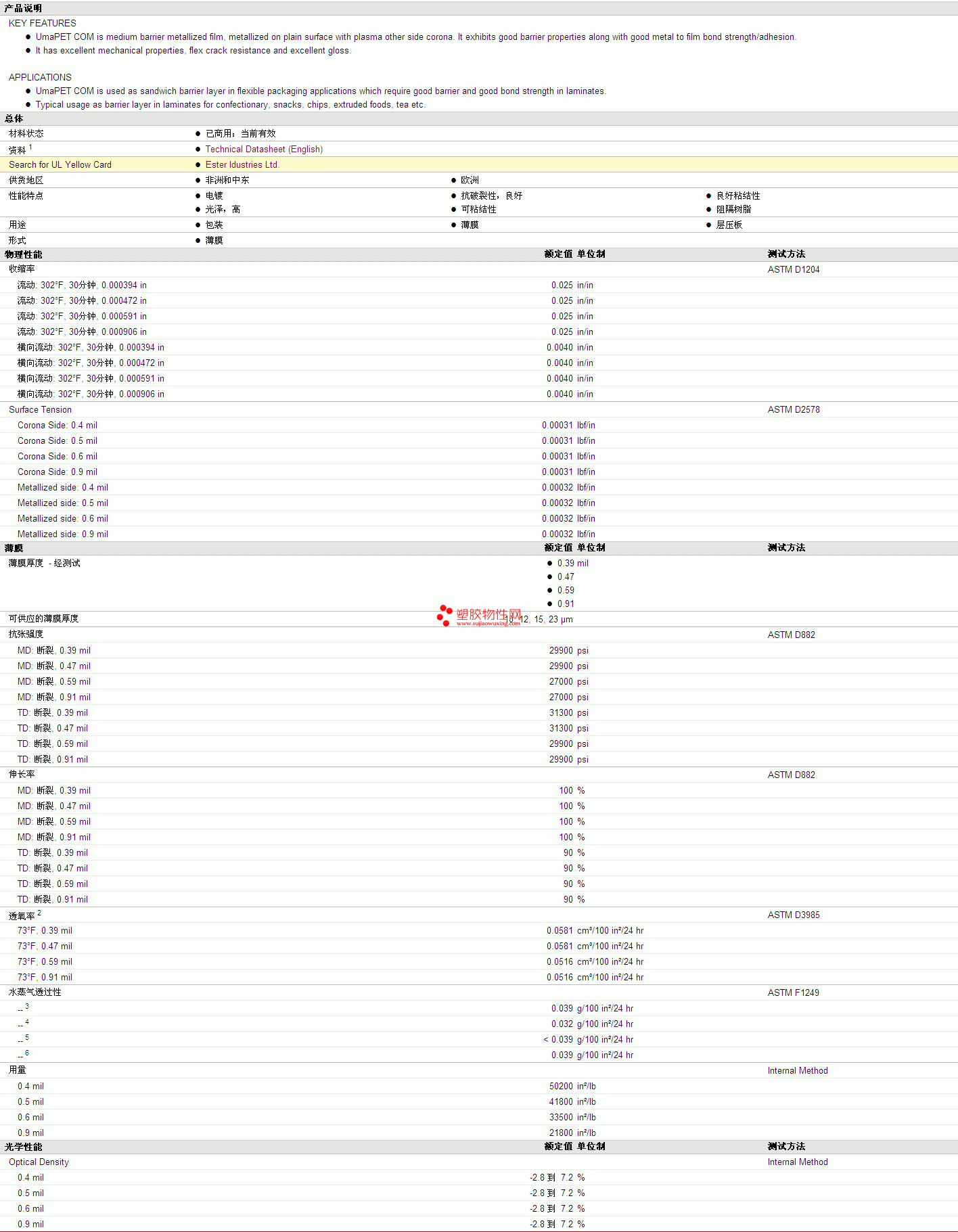Click the Metallized side: 0.9 mil row

point(479,534)
